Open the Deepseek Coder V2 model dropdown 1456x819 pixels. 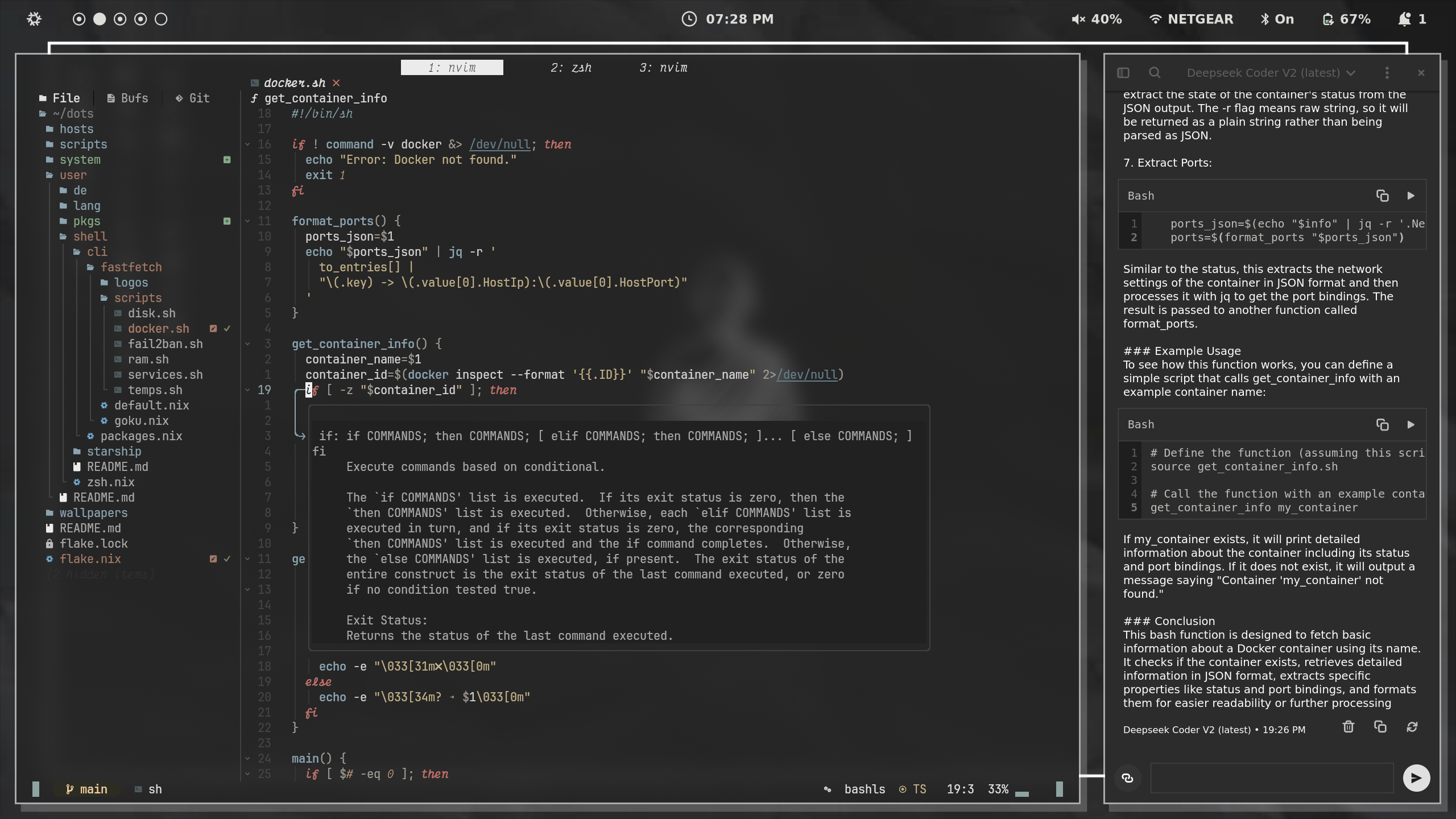click(x=1271, y=73)
